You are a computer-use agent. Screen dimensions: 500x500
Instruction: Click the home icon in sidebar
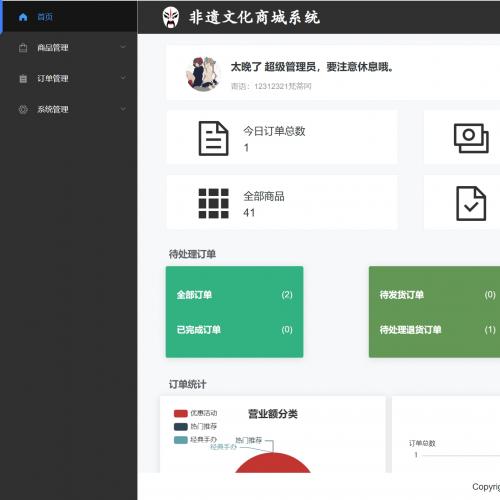click(23, 17)
